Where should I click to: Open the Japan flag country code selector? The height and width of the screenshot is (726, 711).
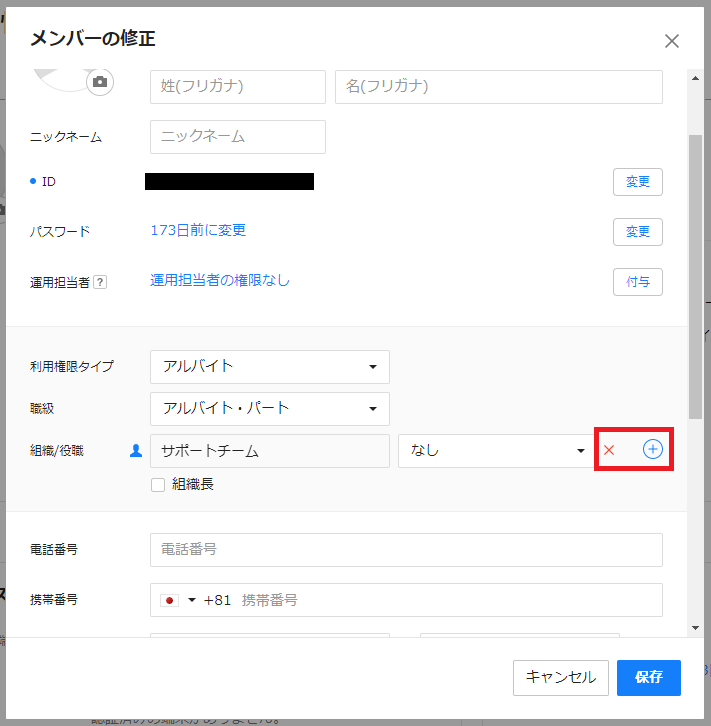pos(179,600)
